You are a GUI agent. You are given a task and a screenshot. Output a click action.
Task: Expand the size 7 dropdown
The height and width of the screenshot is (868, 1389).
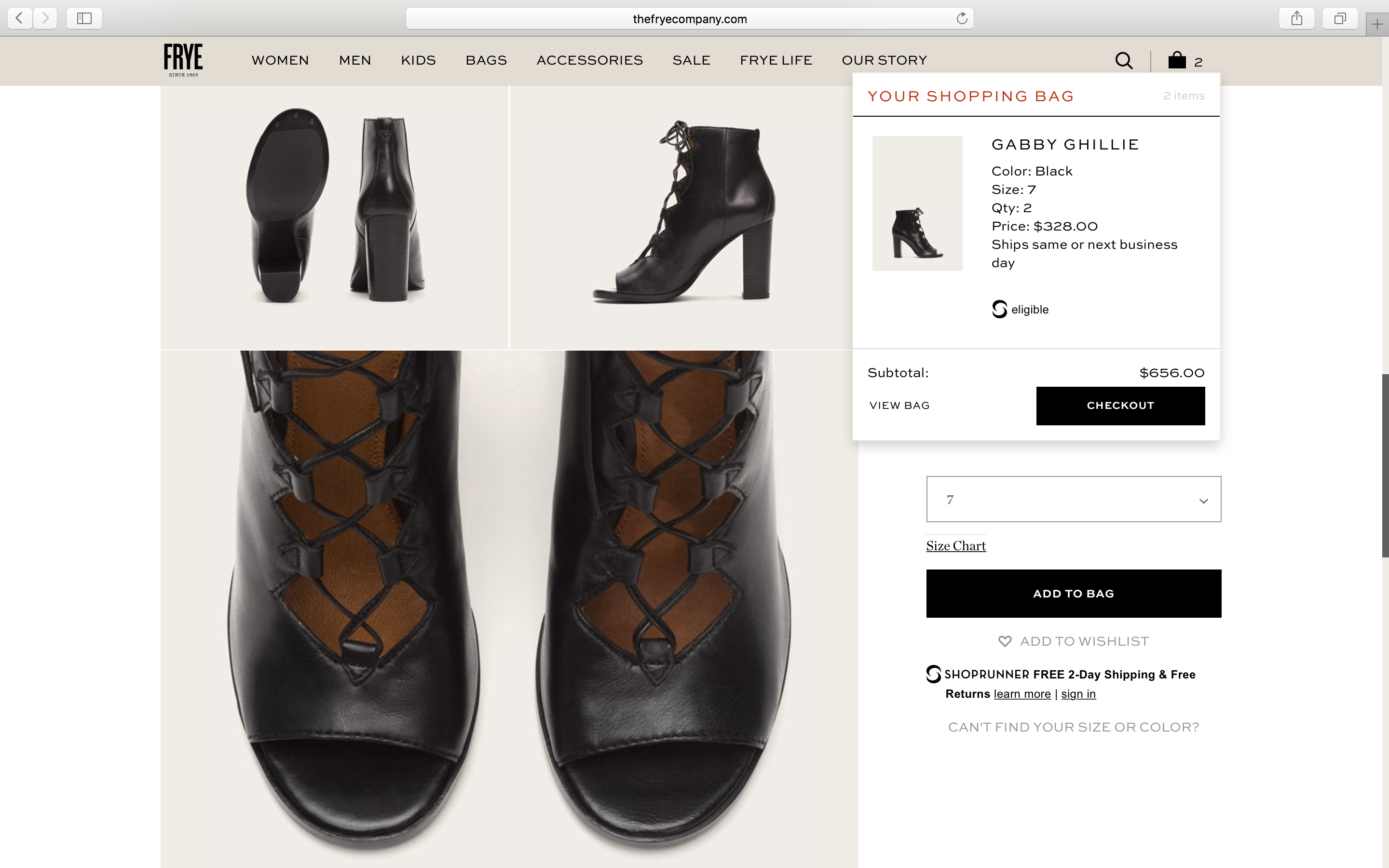pos(1073,500)
